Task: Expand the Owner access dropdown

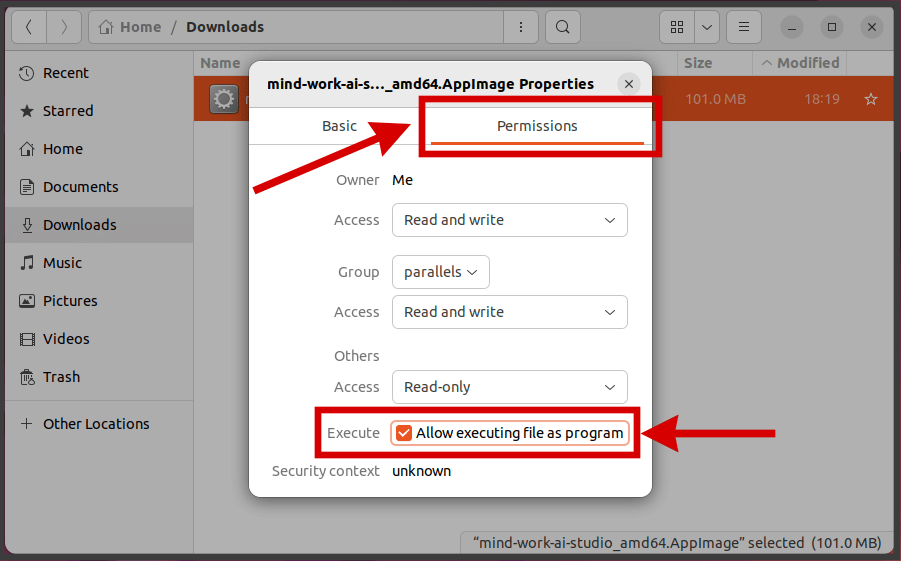Action: [x=509, y=220]
